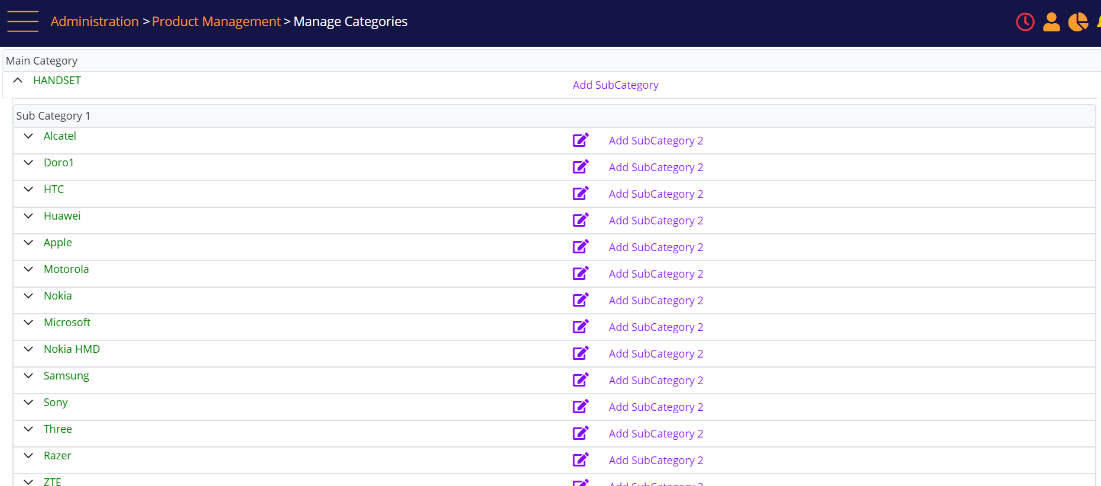Add SubCategory 2 under Apple
1101x486 pixels.
pyautogui.click(x=656, y=247)
